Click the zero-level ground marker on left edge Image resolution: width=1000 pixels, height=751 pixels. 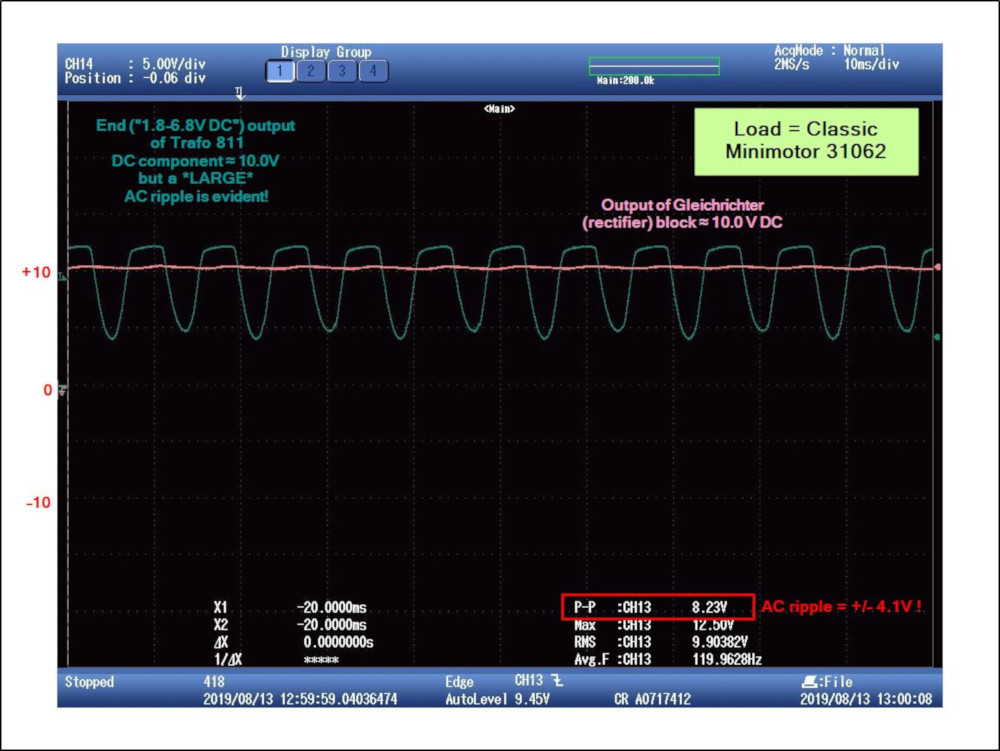64,389
